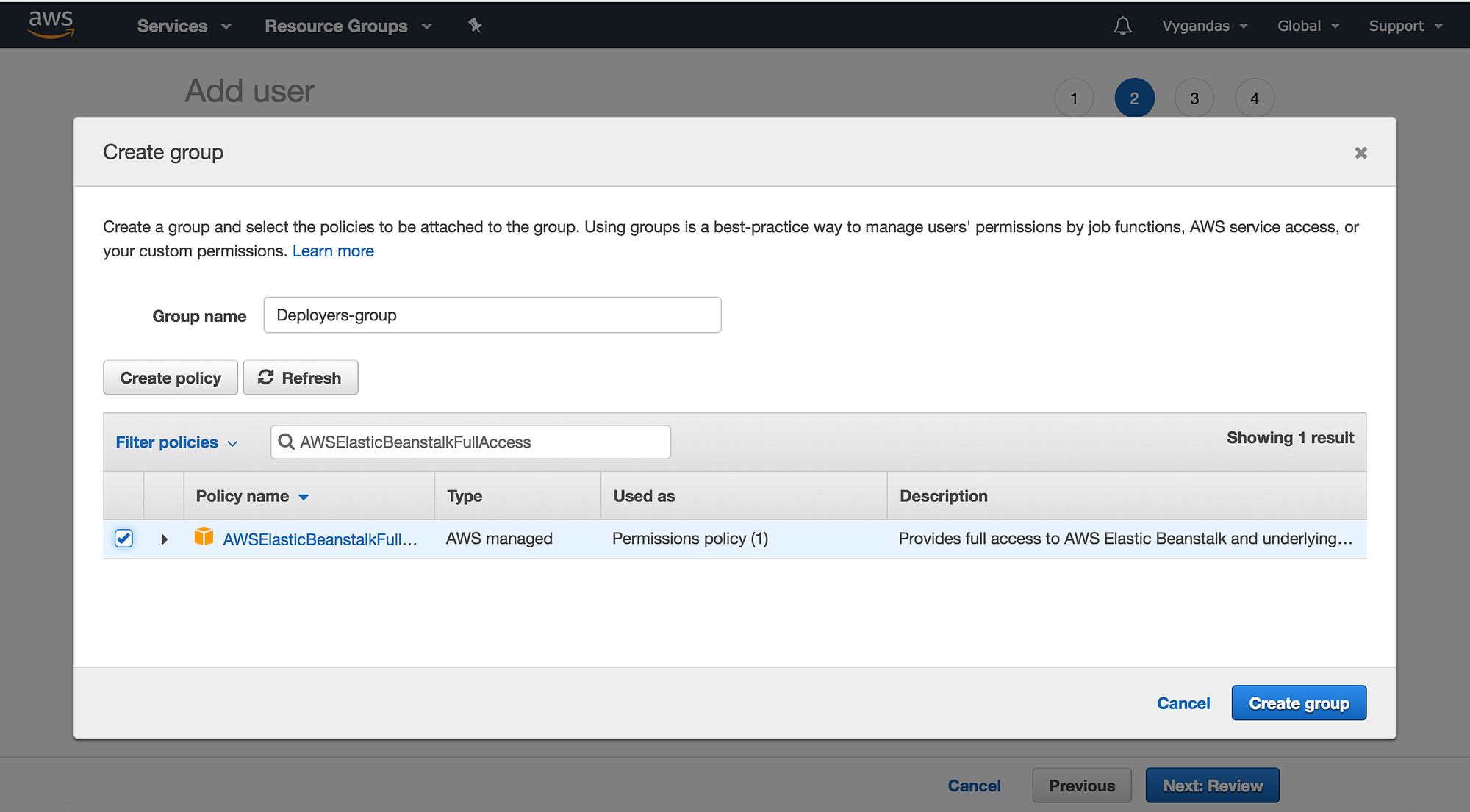Click the magnifier icon in policy search
The image size is (1470, 812).
(286, 442)
